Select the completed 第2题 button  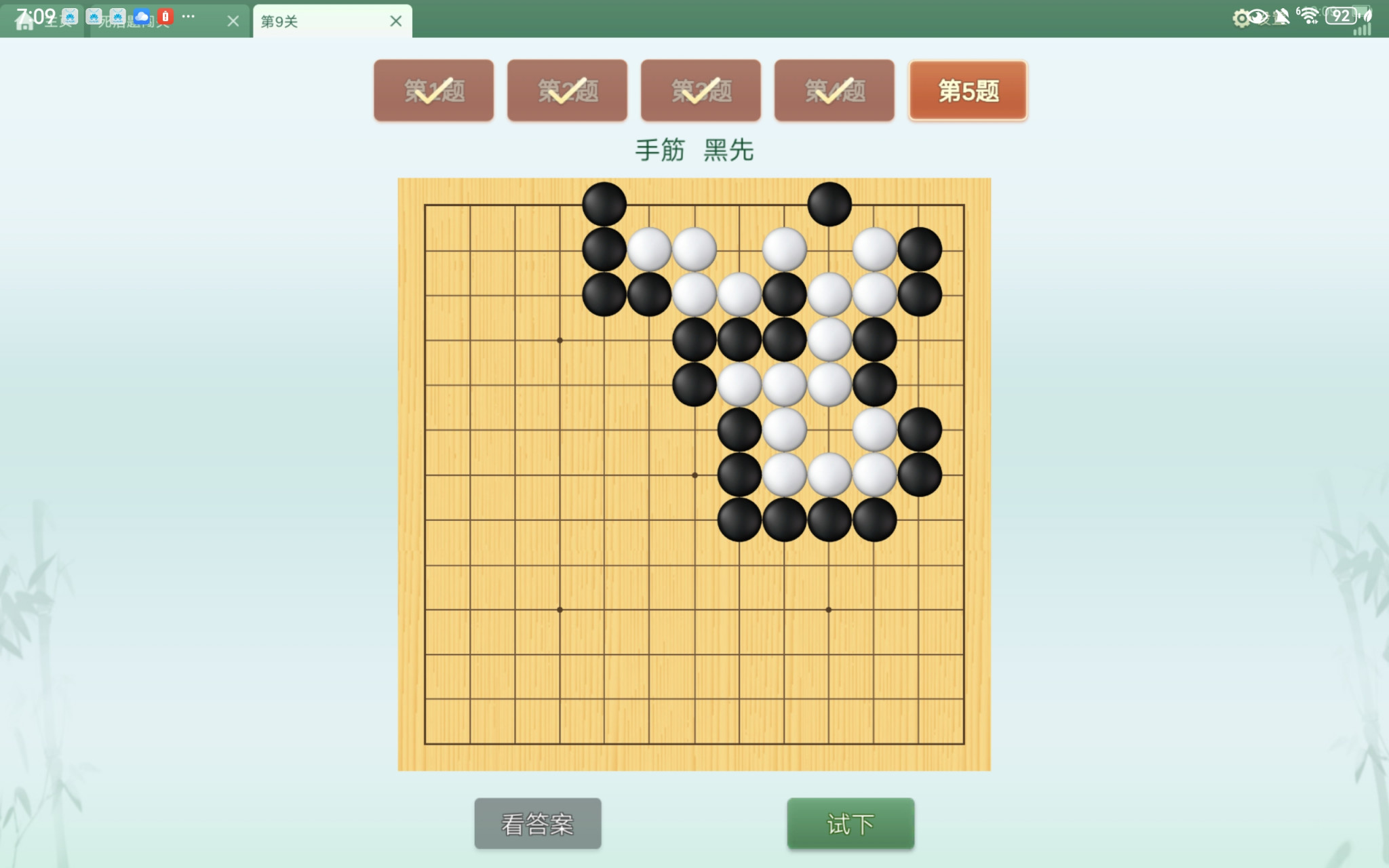tap(567, 90)
